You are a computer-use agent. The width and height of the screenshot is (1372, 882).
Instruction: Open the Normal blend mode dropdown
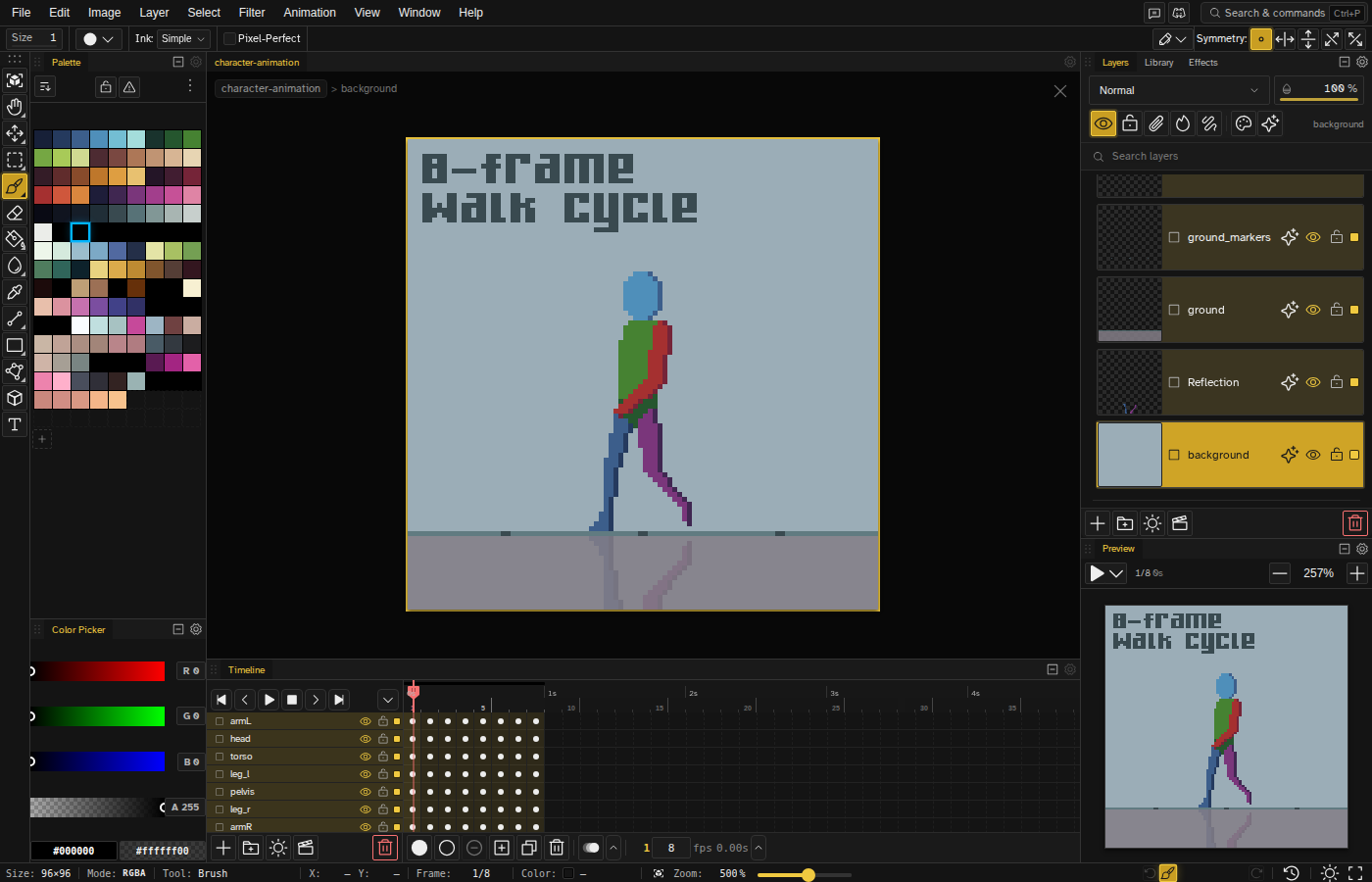click(x=1179, y=90)
